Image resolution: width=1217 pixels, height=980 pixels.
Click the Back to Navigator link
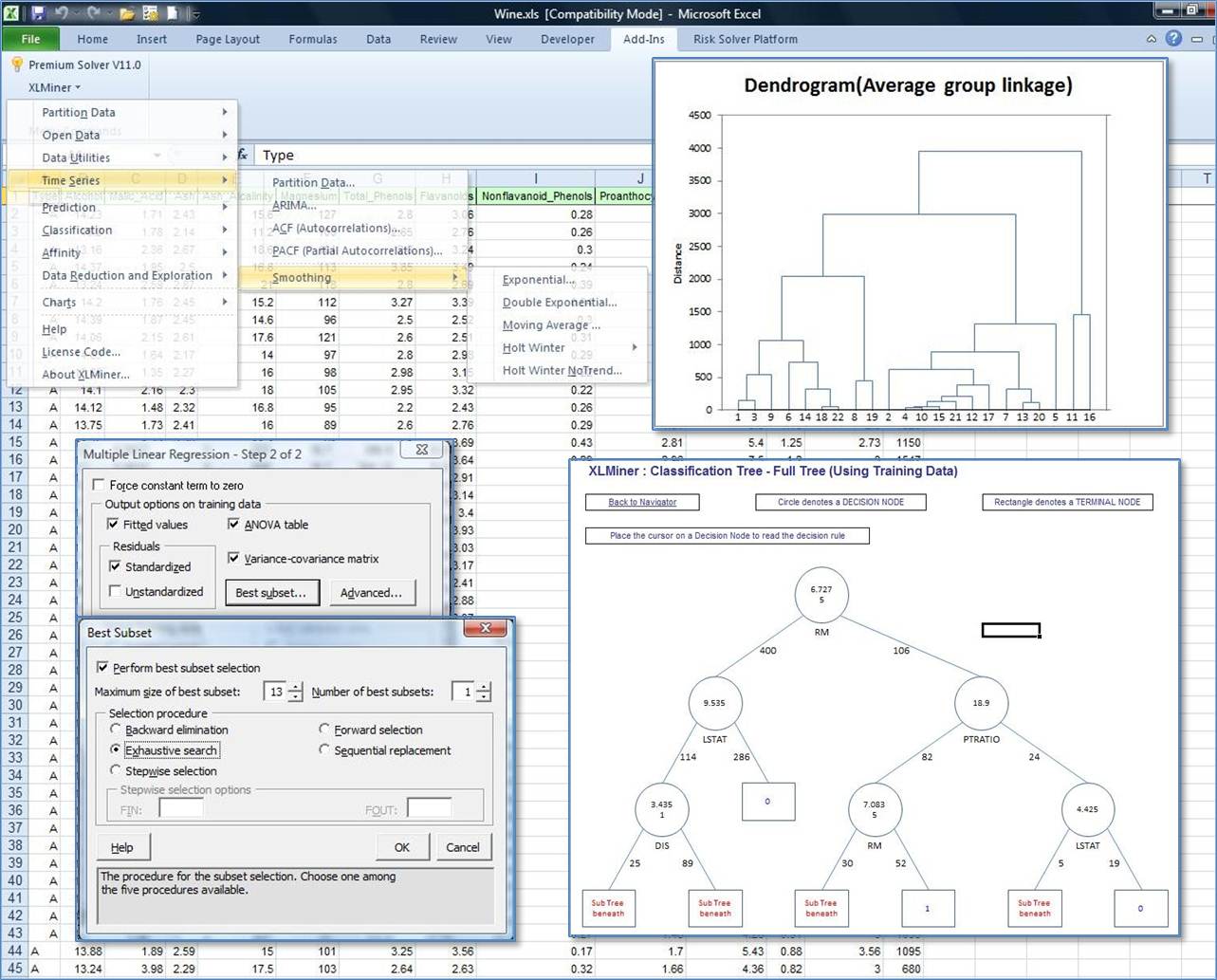(642, 502)
